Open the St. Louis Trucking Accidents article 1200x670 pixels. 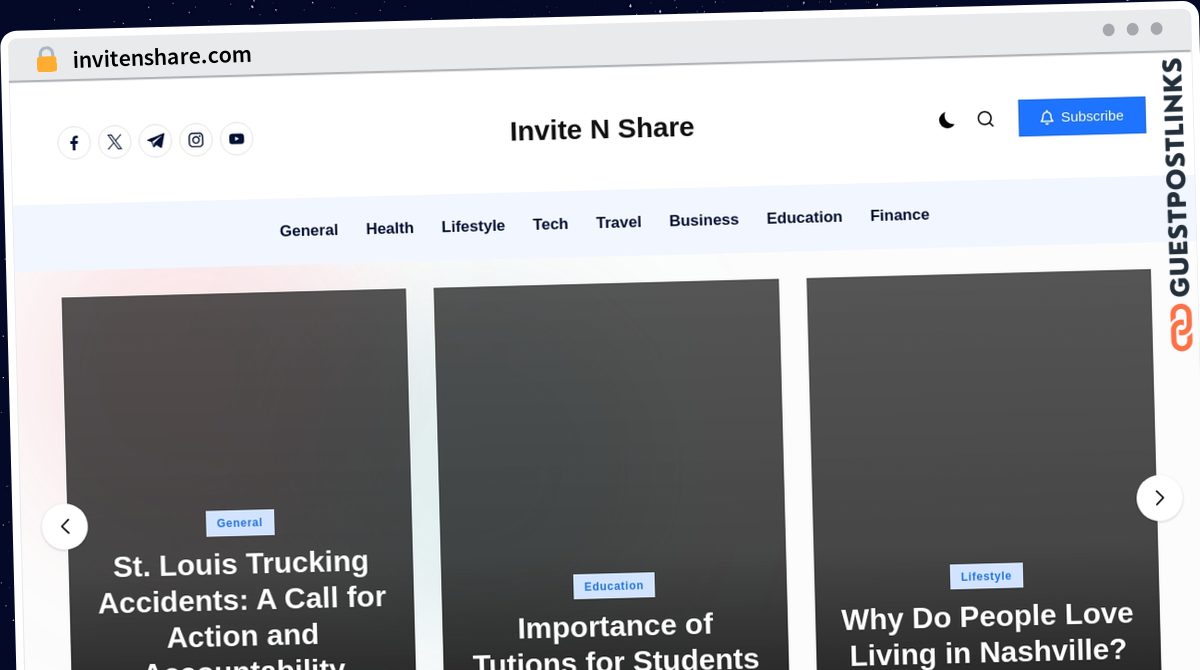pos(242,610)
